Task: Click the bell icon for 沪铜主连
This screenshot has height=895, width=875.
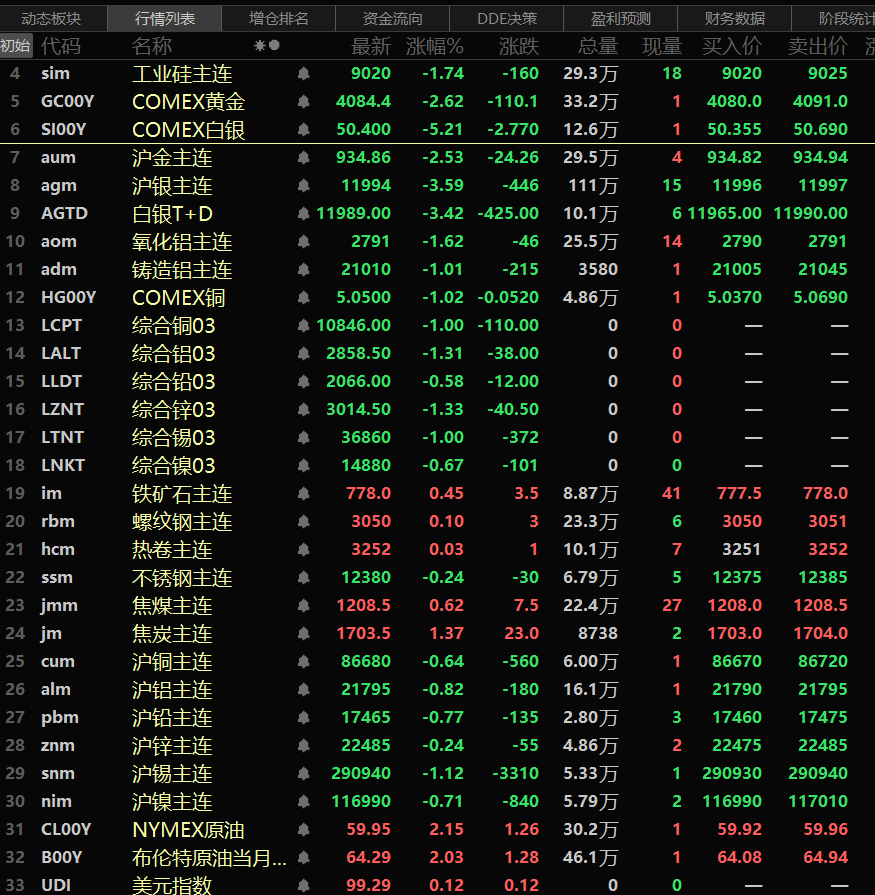Action: pos(303,661)
